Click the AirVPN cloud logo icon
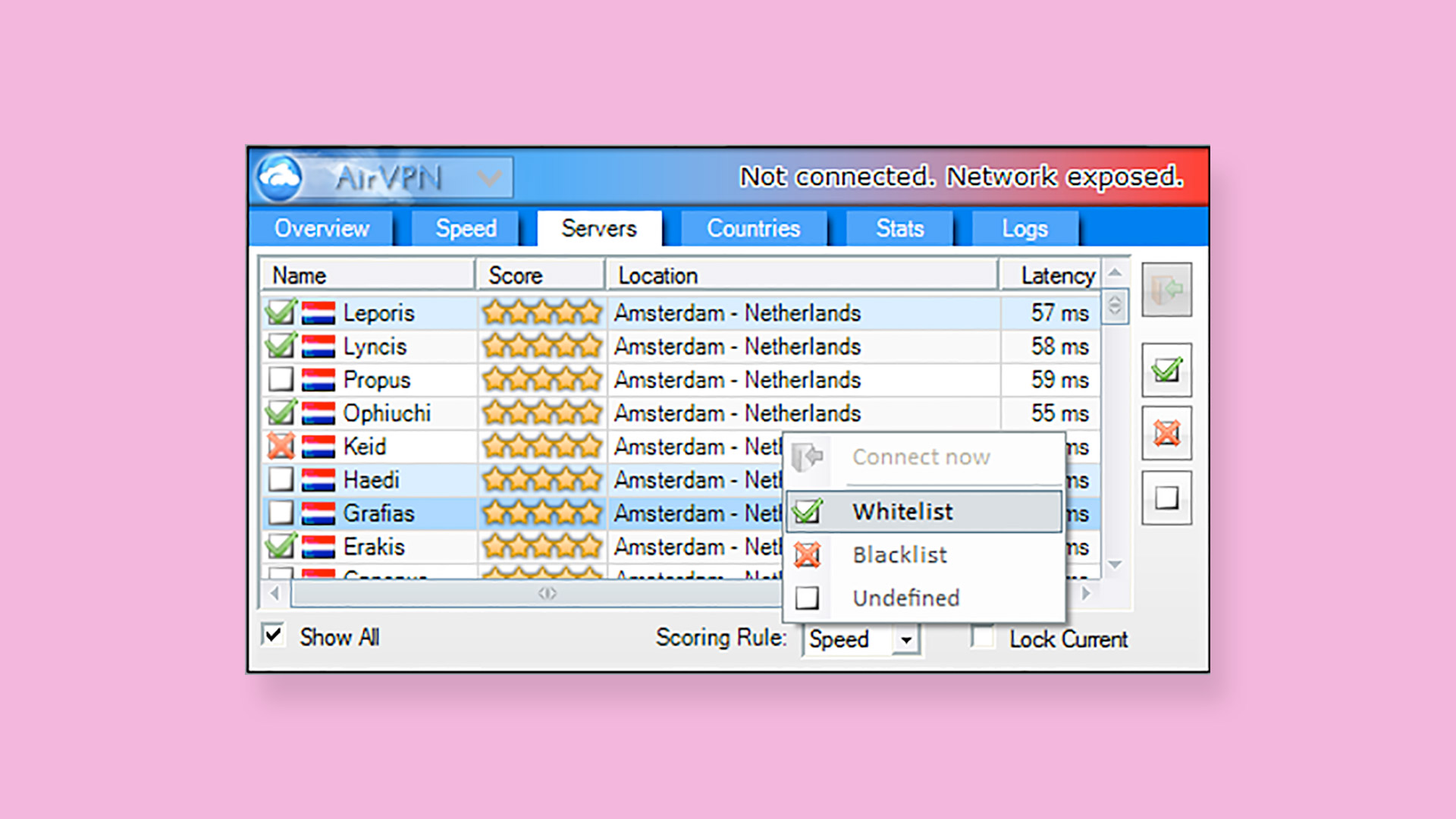The height and width of the screenshot is (819, 1456). point(280,178)
